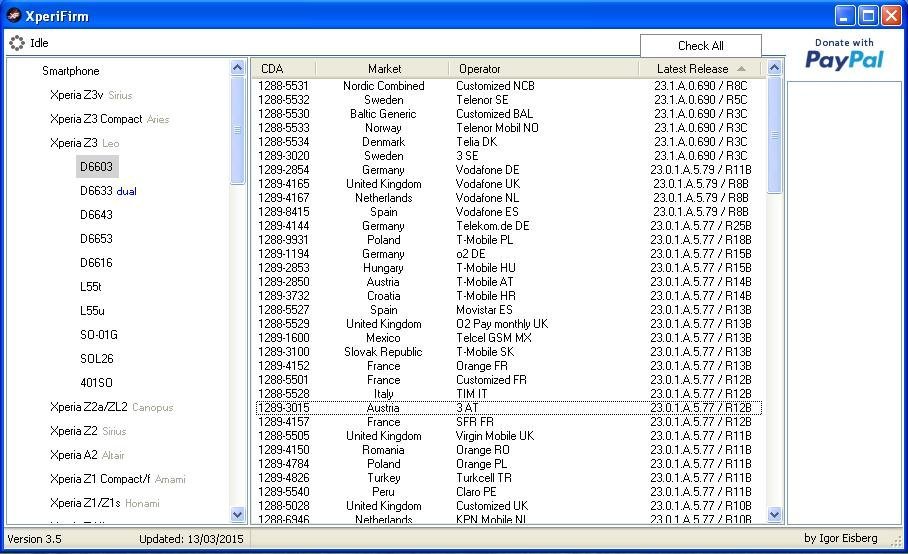The width and height of the screenshot is (908, 554).
Task: Select model D6653
Action: [x=96, y=239]
